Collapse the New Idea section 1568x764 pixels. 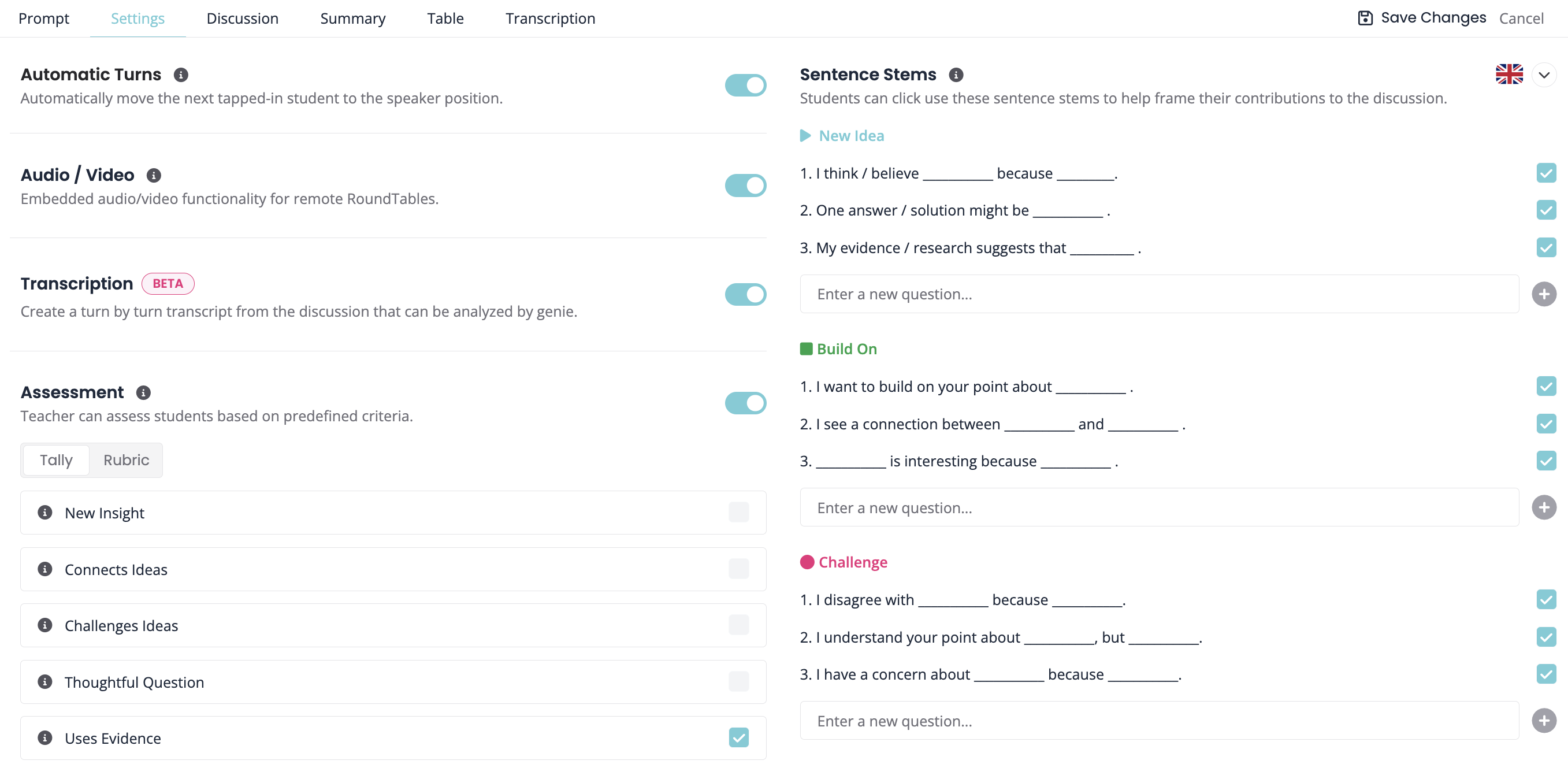(x=805, y=136)
